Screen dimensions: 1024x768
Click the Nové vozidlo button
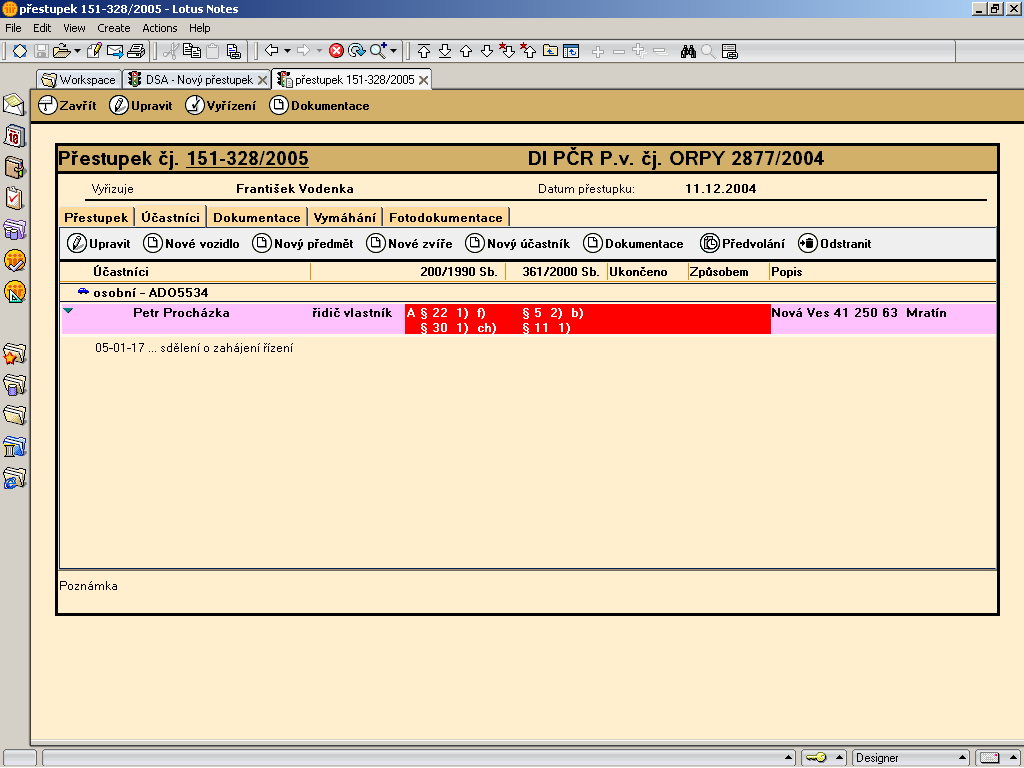191,244
